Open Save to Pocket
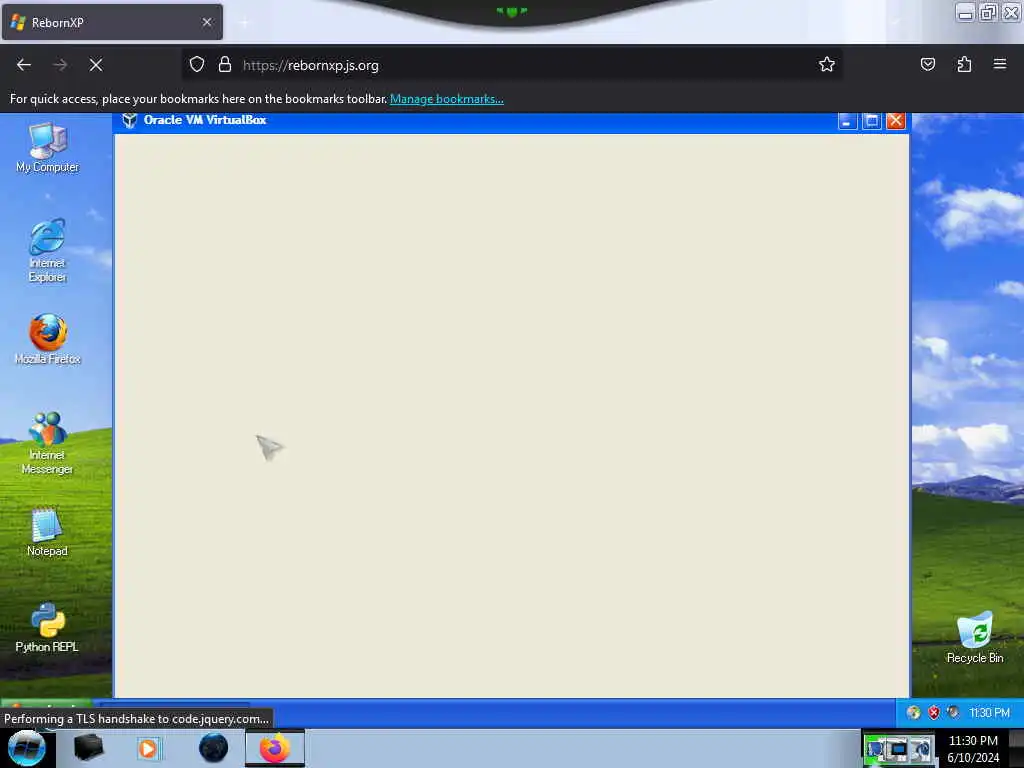The height and width of the screenshot is (768, 1024). 927,64
